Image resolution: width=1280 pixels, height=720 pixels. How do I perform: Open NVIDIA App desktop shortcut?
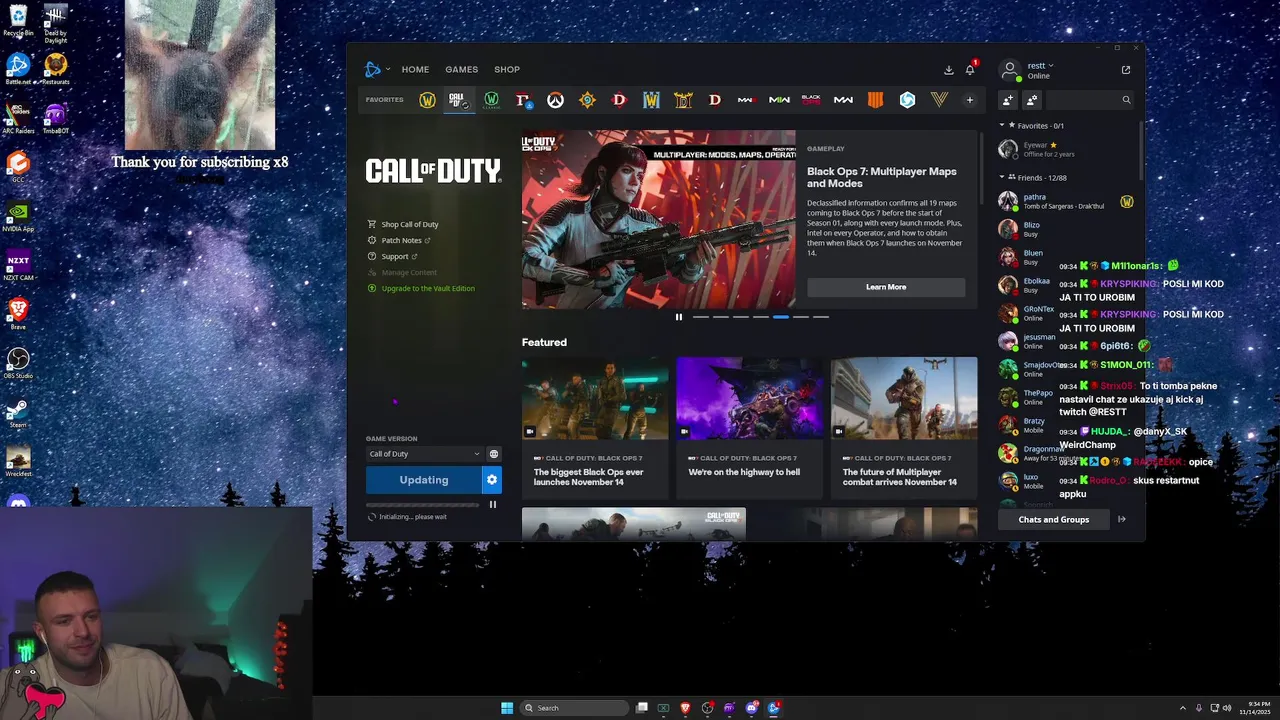tap(18, 217)
